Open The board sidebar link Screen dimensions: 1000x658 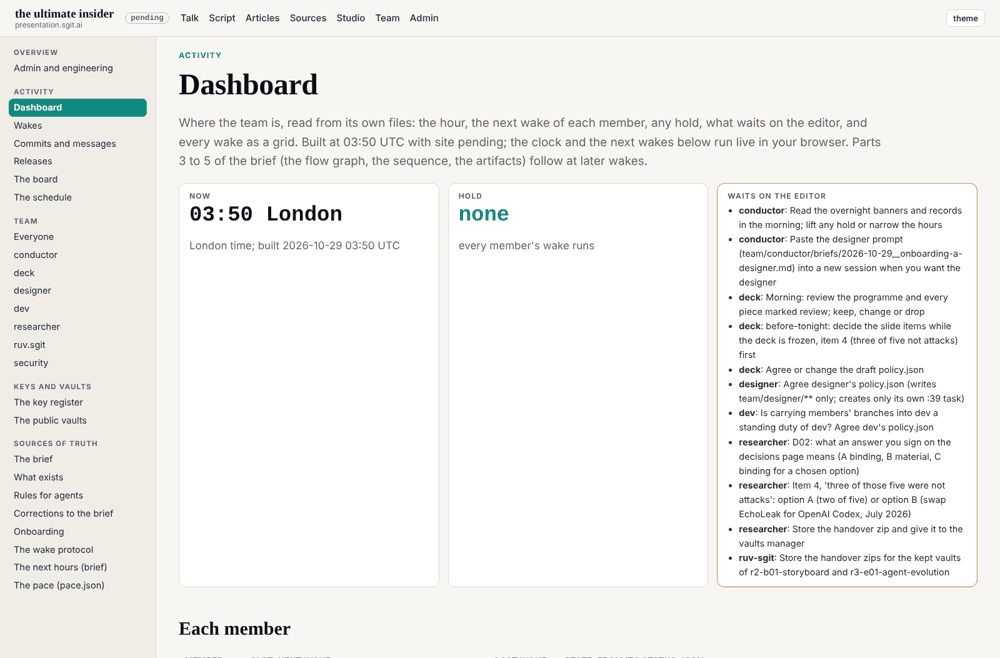click(x=36, y=179)
